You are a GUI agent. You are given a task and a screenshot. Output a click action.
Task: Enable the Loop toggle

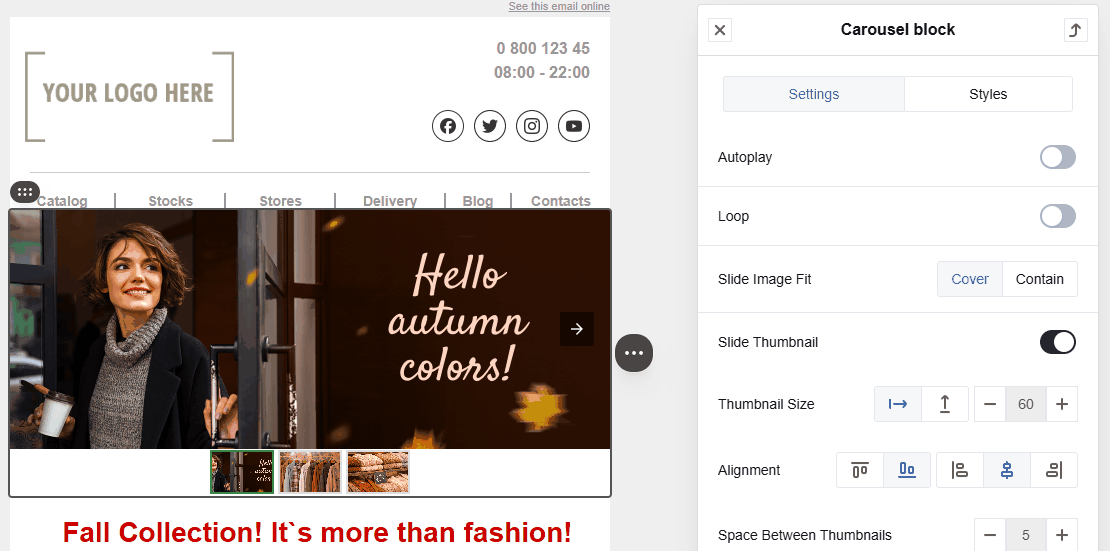coord(1058,216)
